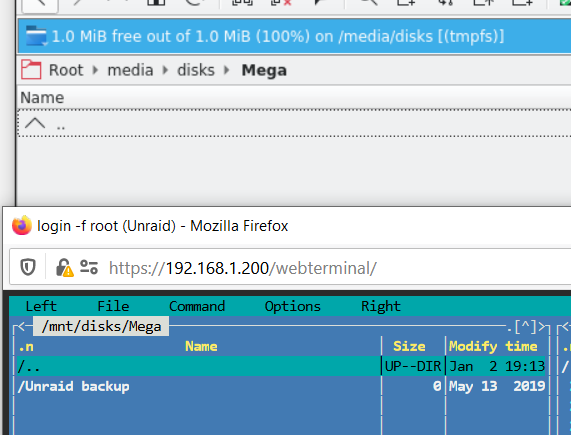
Task: Click the up-arrow icon of the '..' row
Action: [35, 124]
